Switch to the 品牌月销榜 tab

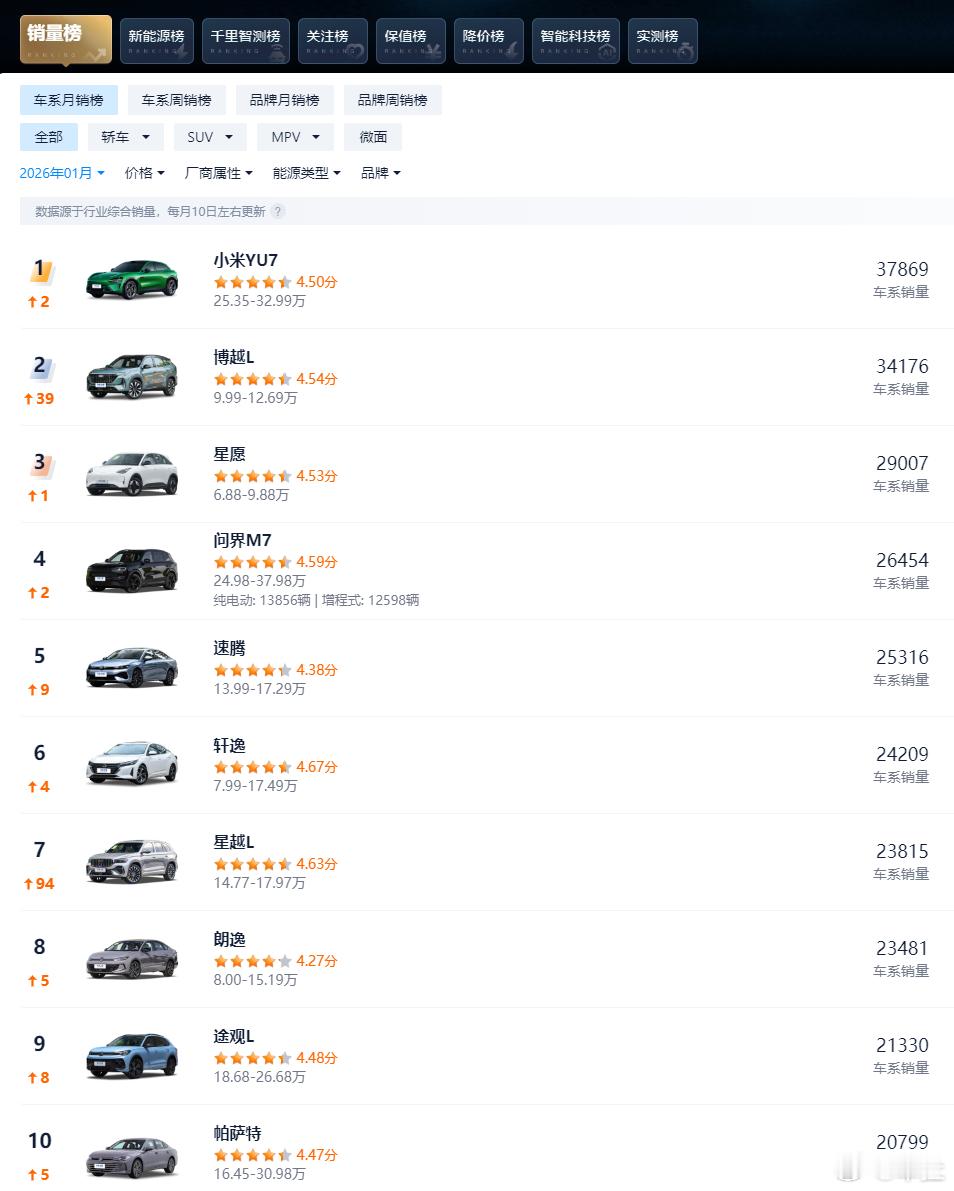click(x=284, y=100)
